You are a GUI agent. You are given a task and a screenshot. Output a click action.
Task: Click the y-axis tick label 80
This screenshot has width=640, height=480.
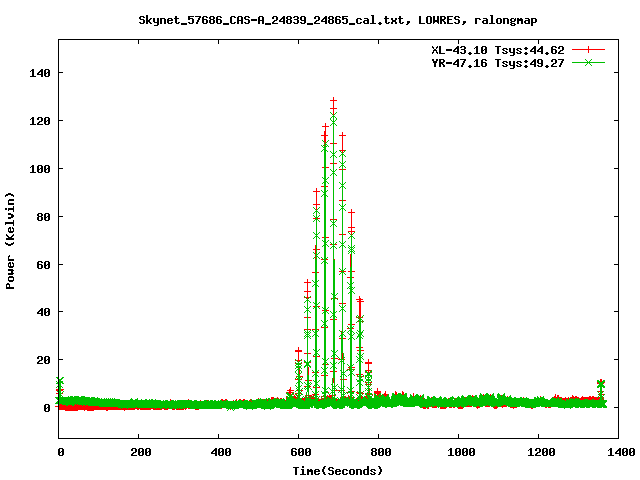(43, 217)
